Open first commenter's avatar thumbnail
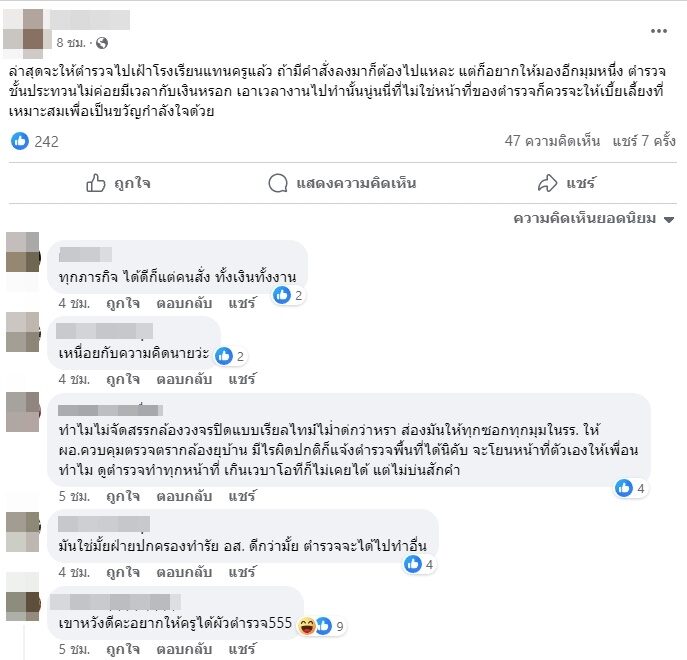The image size is (687, 660). tap(23, 252)
